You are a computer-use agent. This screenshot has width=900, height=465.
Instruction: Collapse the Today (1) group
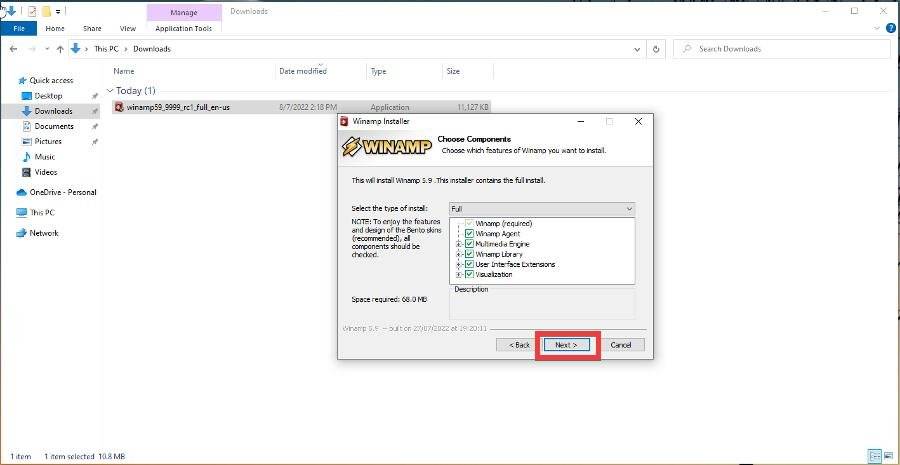point(110,91)
